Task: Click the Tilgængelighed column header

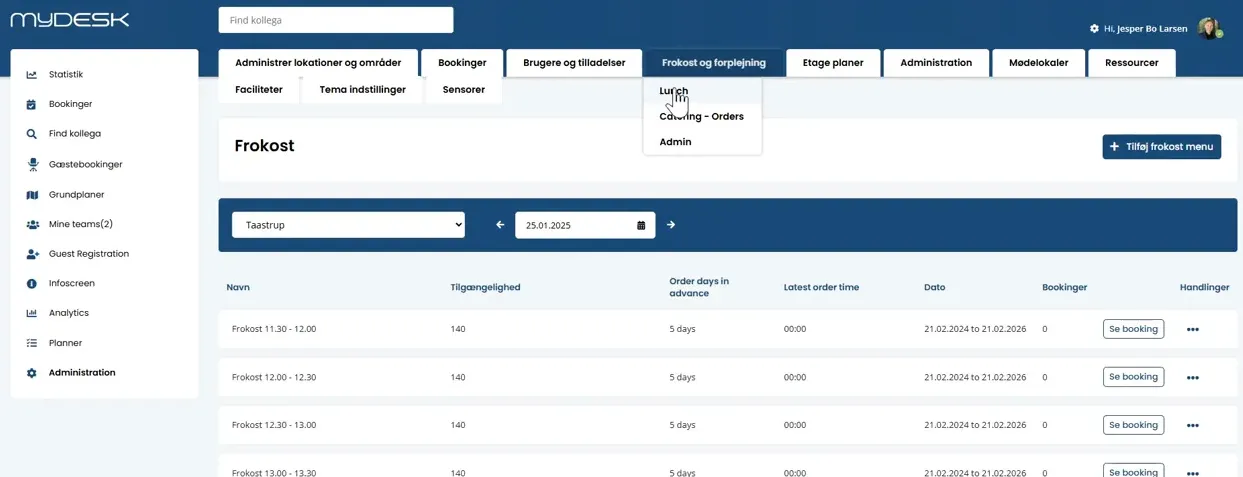Action: tap(485, 288)
